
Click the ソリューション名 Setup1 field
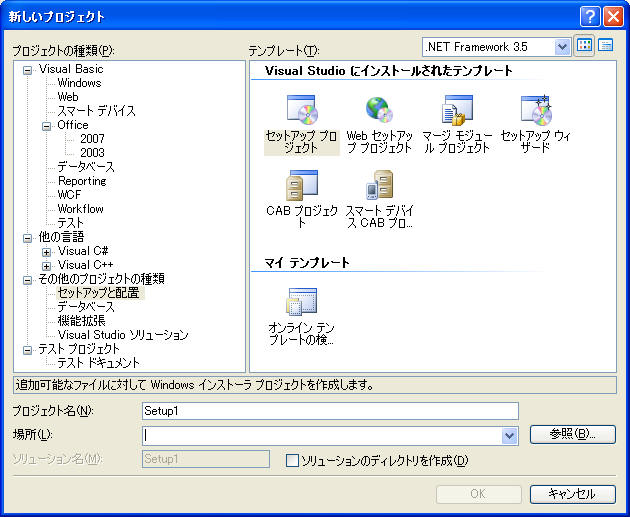pos(206,459)
